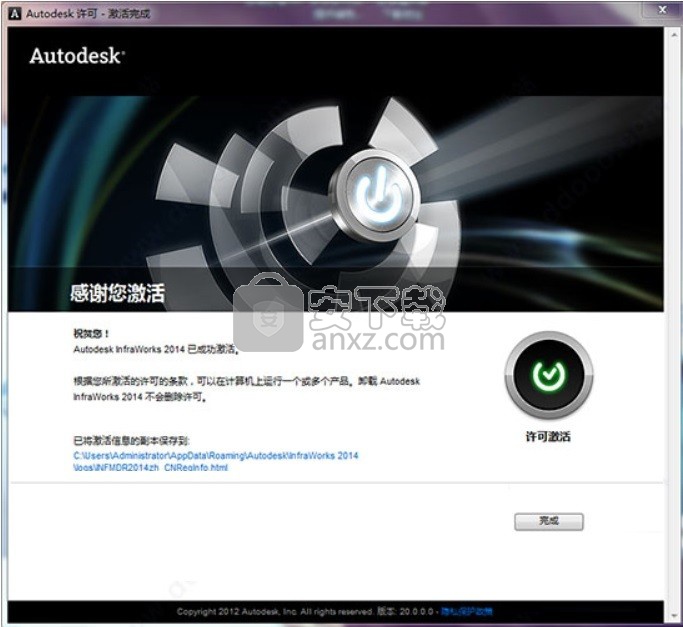
Task: Click the Copyright 2012 Autodesk footer text
Action: click(x=275, y=611)
